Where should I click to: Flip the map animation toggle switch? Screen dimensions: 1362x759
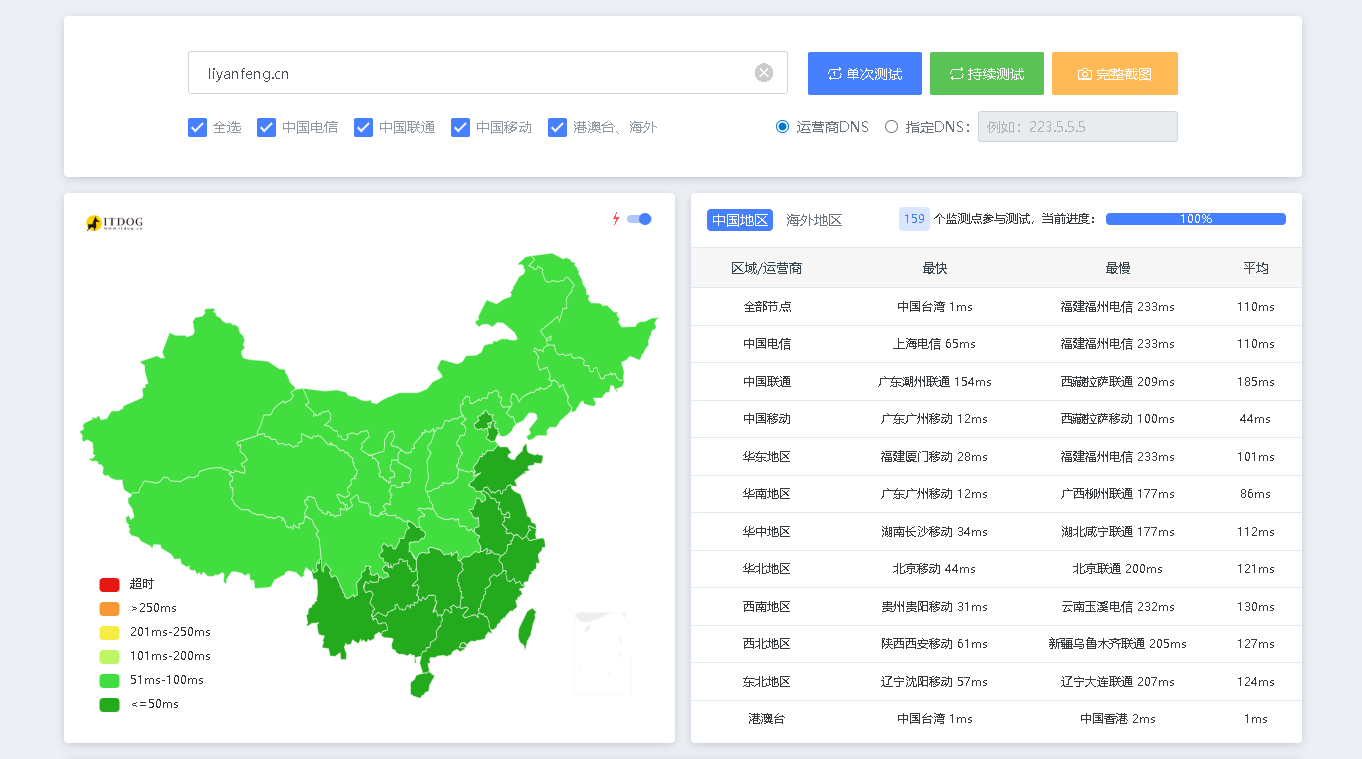637,218
